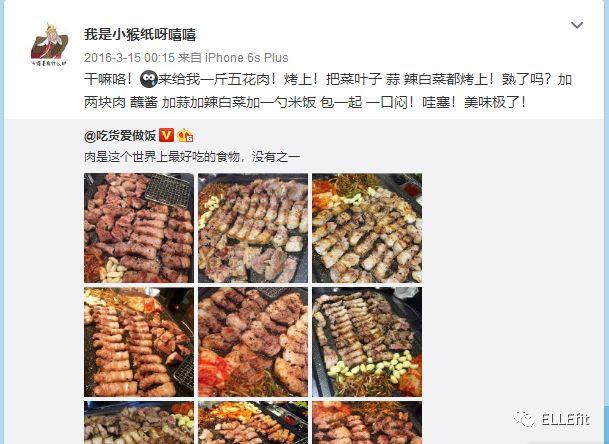
Task: Open first grilled pork photo with grill rack
Action: (139, 228)
